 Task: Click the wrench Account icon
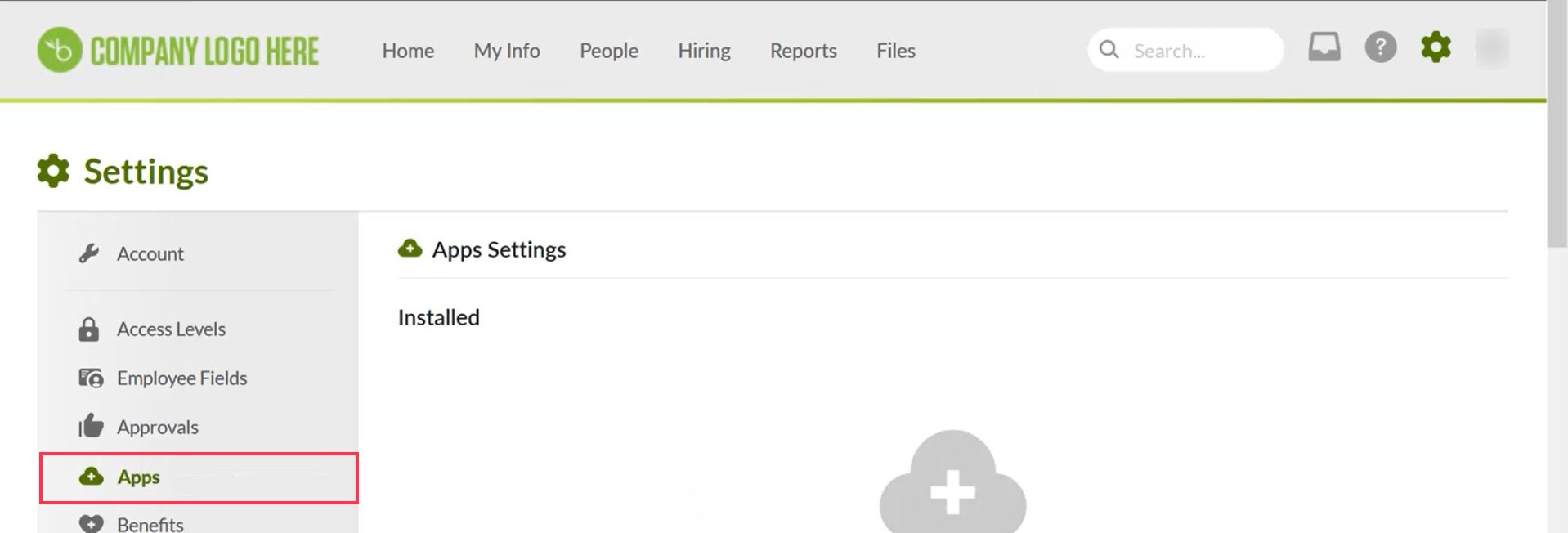click(89, 253)
